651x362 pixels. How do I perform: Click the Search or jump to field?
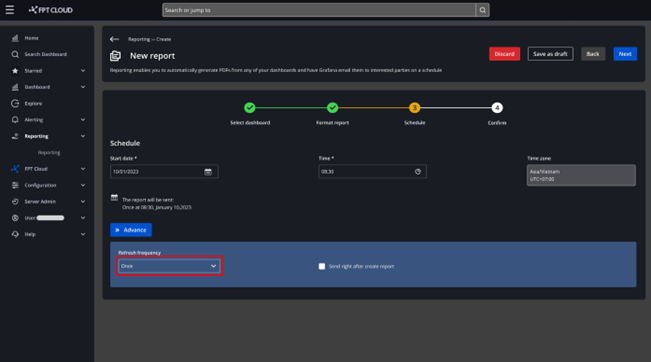point(319,10)
